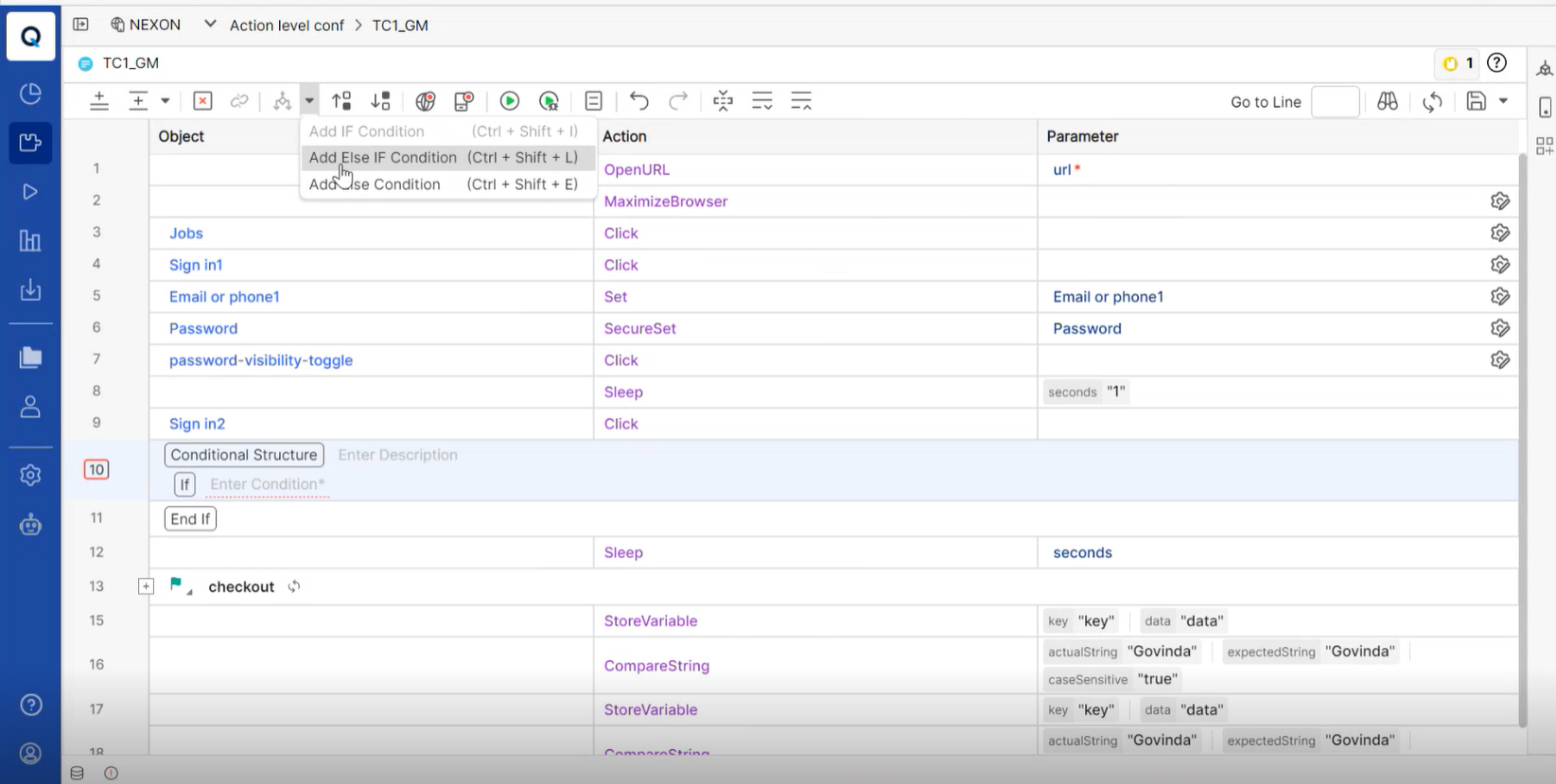Click the Enter Condition field for If
Image resolution: width=1556 pixels, height=784 pixels.
[x=268, y=484]
